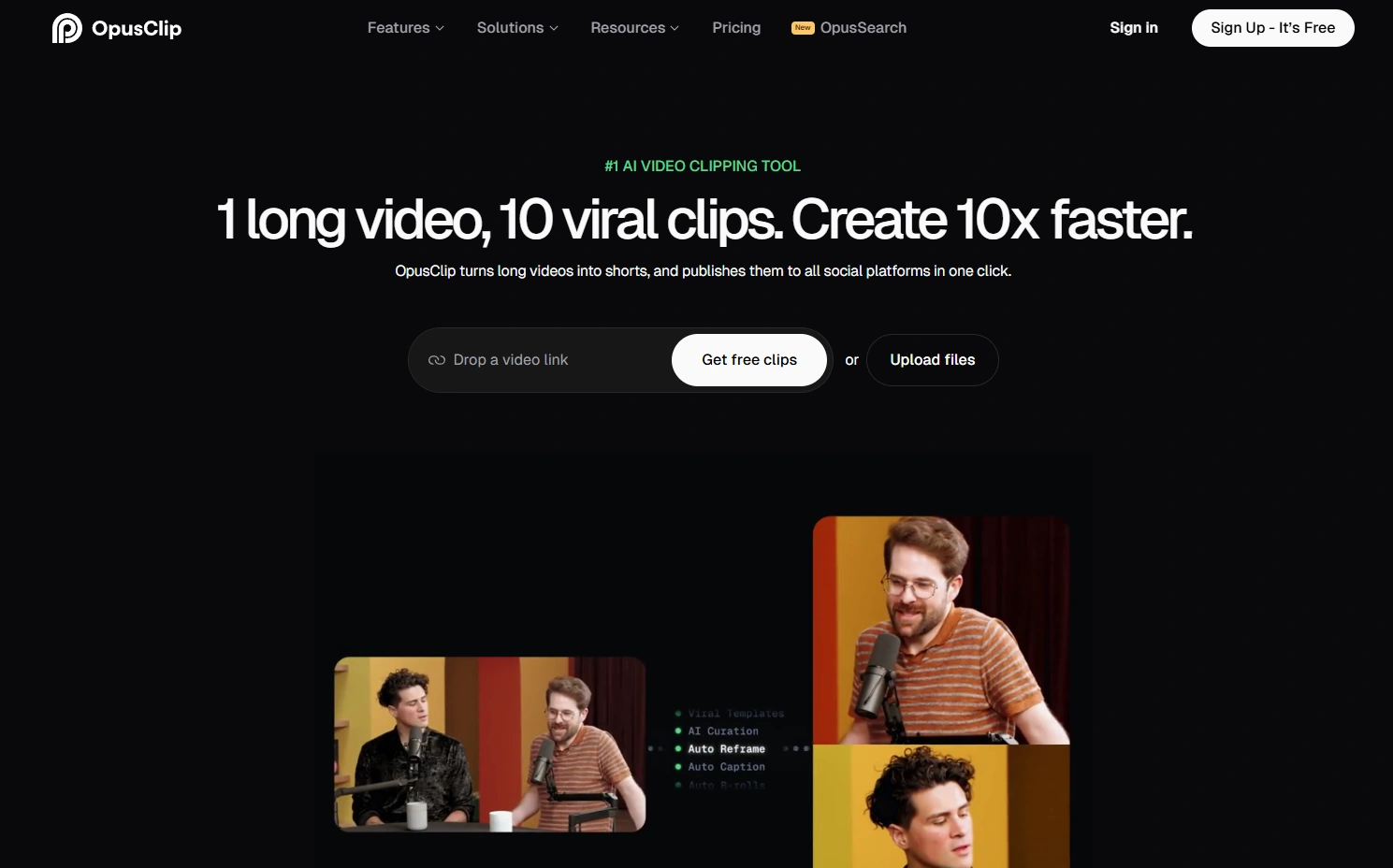Image resolution: width=1393 pixels, height=868 pixels.
Task: Click the vertical clip of man with glasses
Action: pos(941,630)
